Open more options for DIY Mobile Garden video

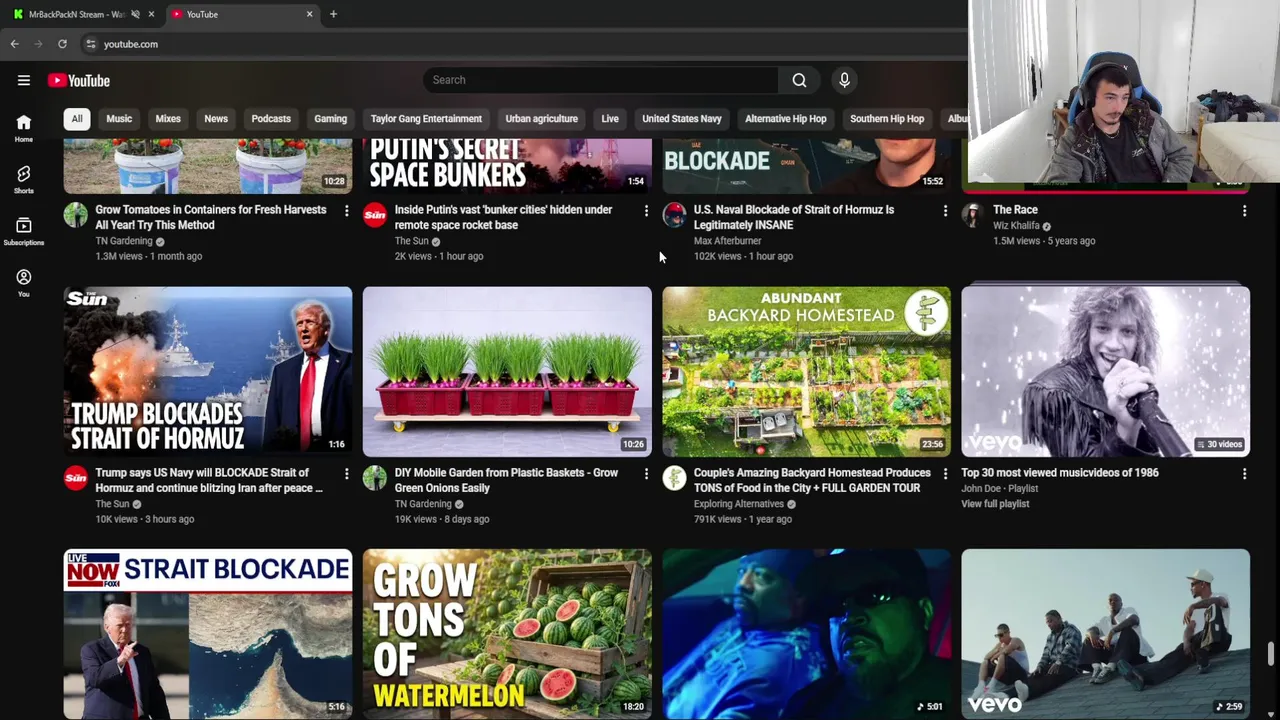[645, 474]
